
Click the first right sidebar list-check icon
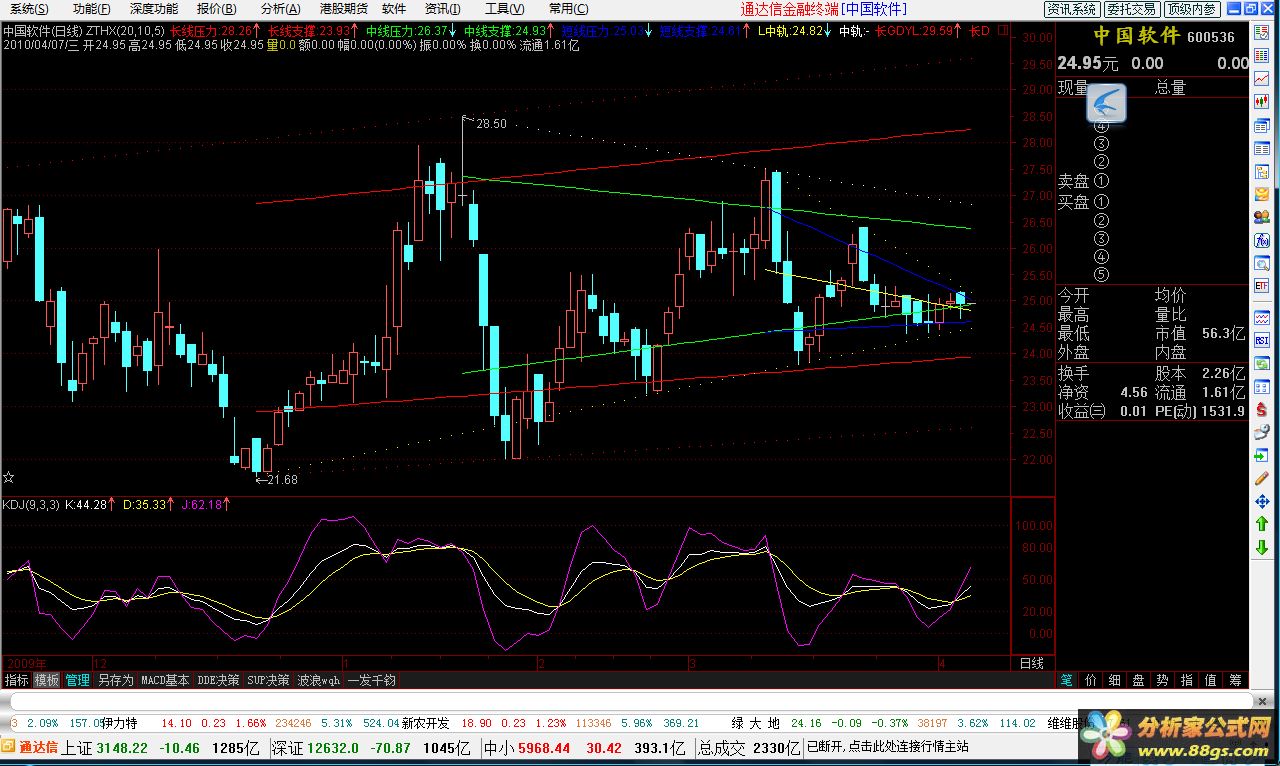point(1262,31)
